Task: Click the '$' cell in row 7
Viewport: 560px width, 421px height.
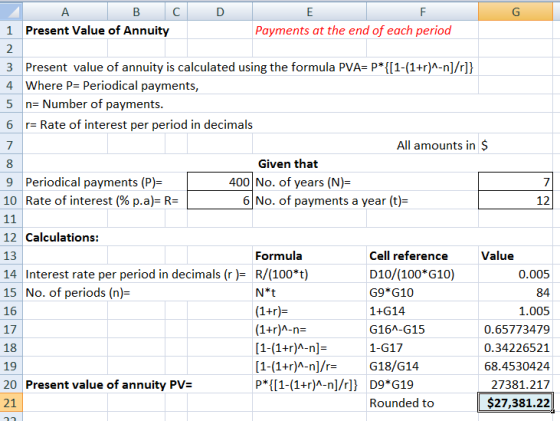Action: (515, 145)
